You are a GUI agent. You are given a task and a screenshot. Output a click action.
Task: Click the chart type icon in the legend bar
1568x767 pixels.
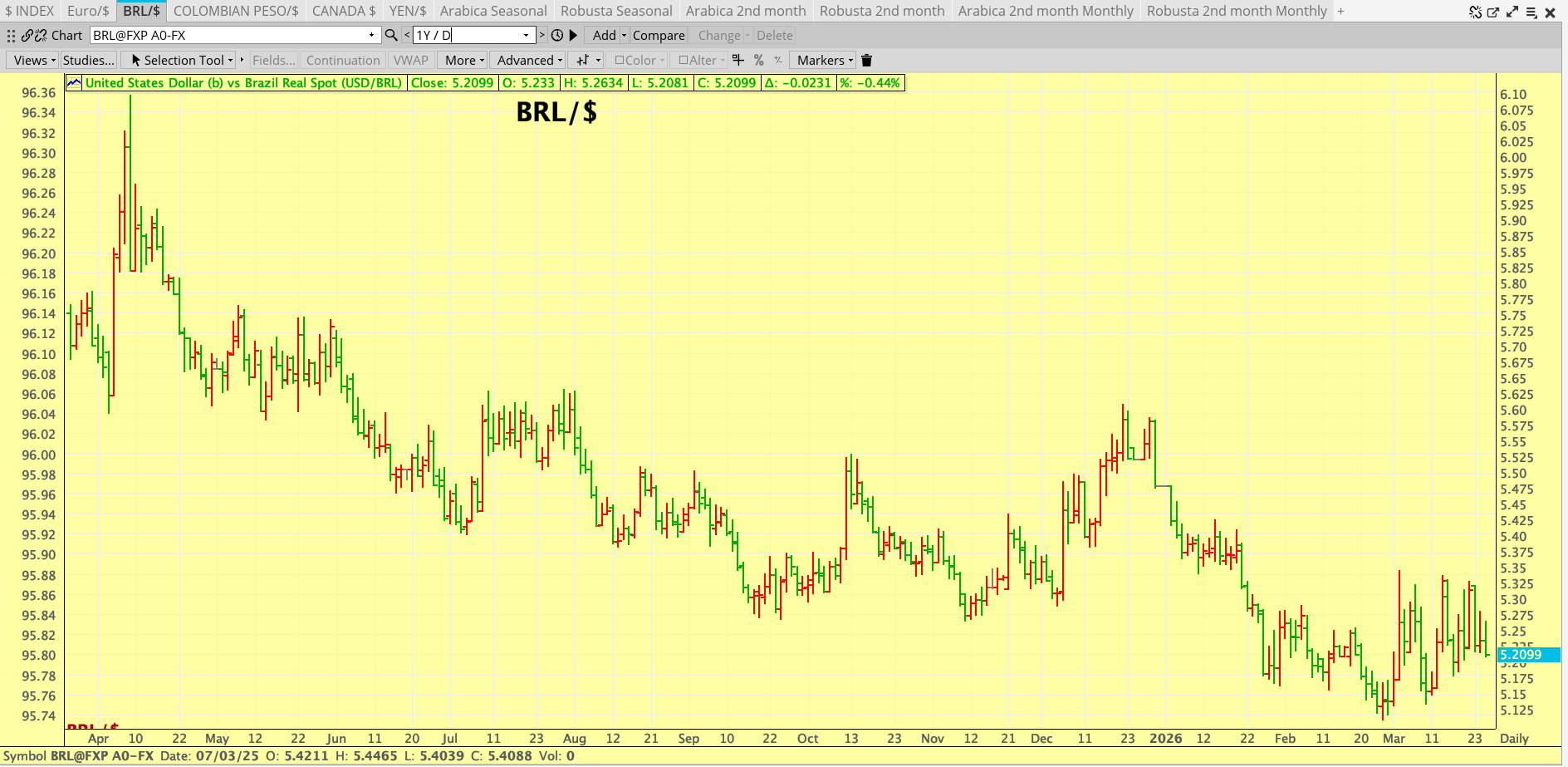74,82
